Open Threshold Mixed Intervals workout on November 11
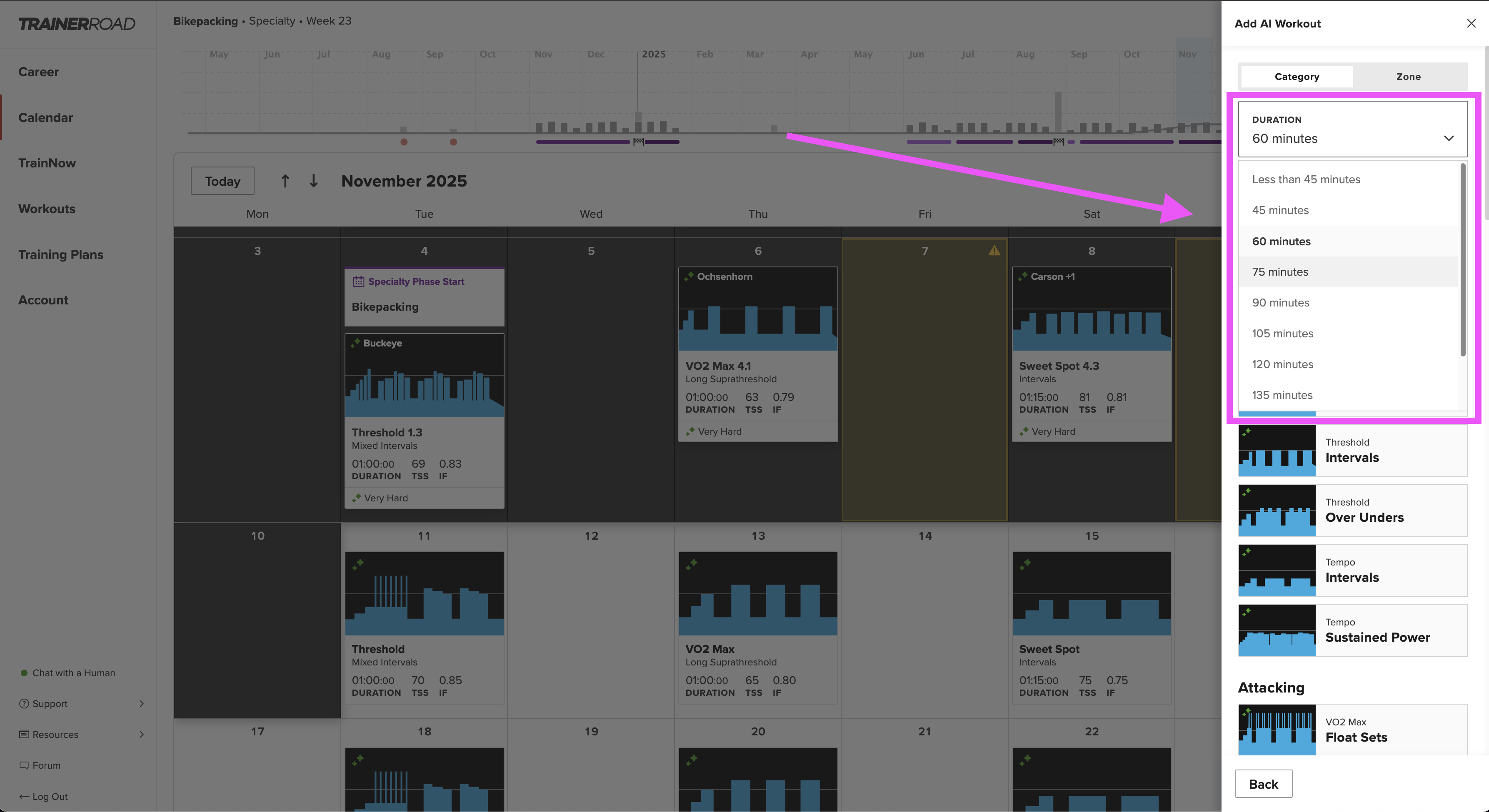This screenshot has height=812, width=1489. click(x=424, y=628)
